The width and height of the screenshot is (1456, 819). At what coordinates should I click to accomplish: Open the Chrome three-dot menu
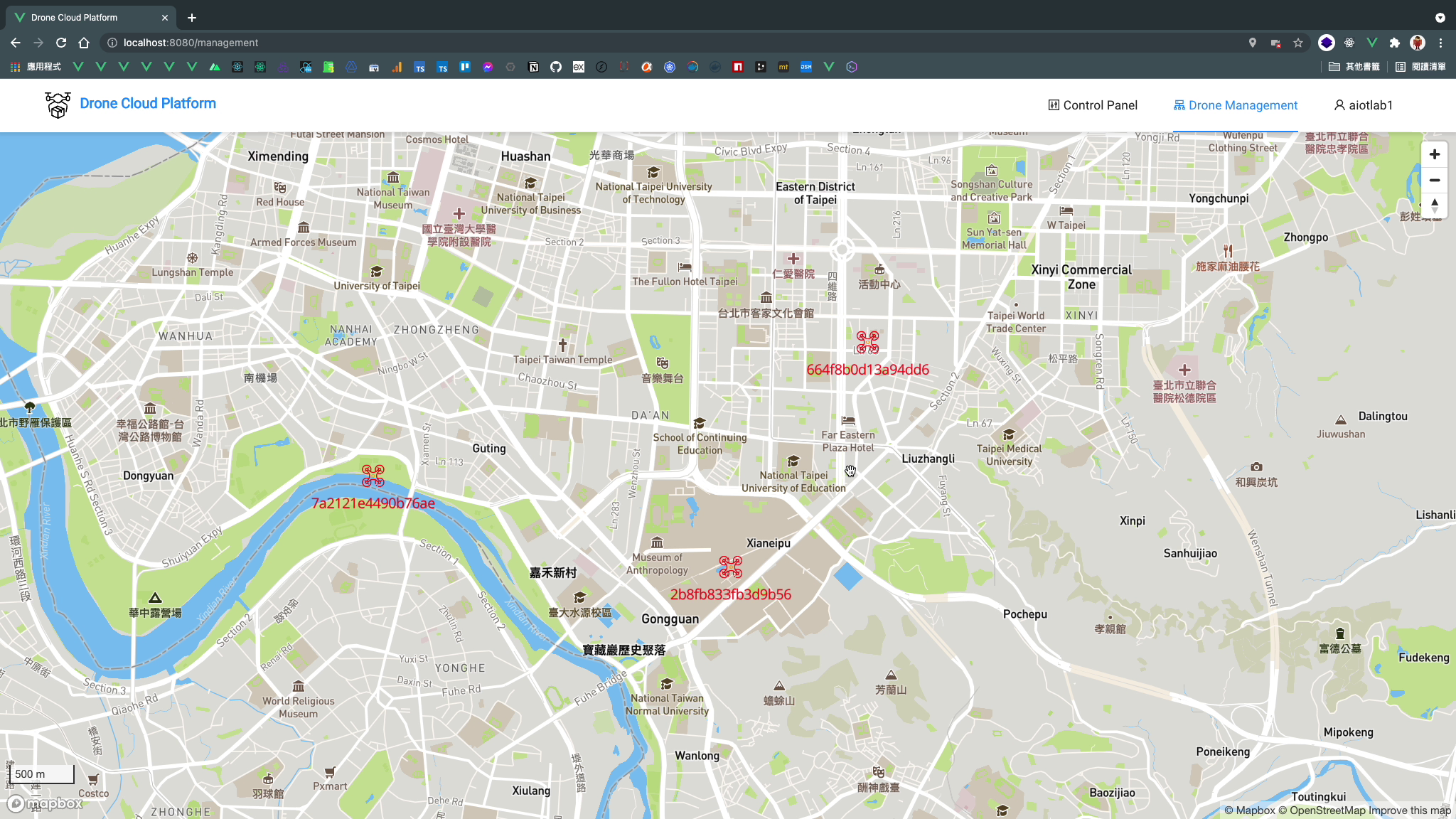(x=1440, y=43)
